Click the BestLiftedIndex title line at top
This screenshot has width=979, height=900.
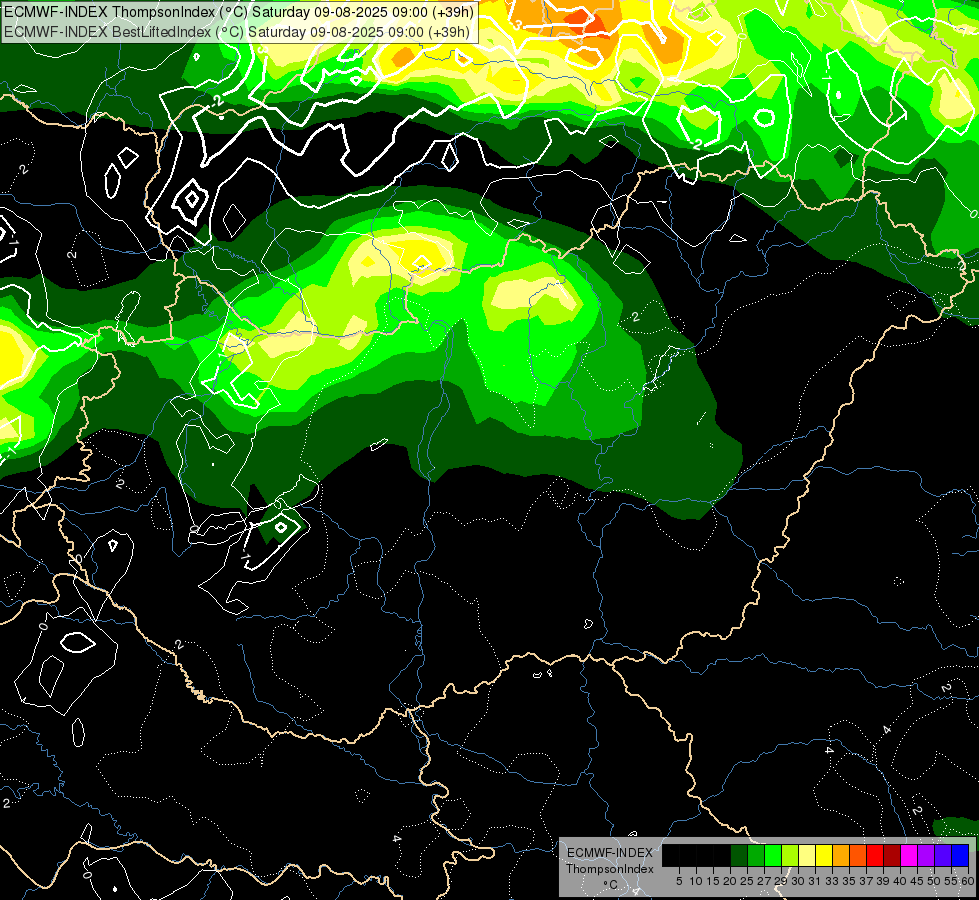pos(237,31)
